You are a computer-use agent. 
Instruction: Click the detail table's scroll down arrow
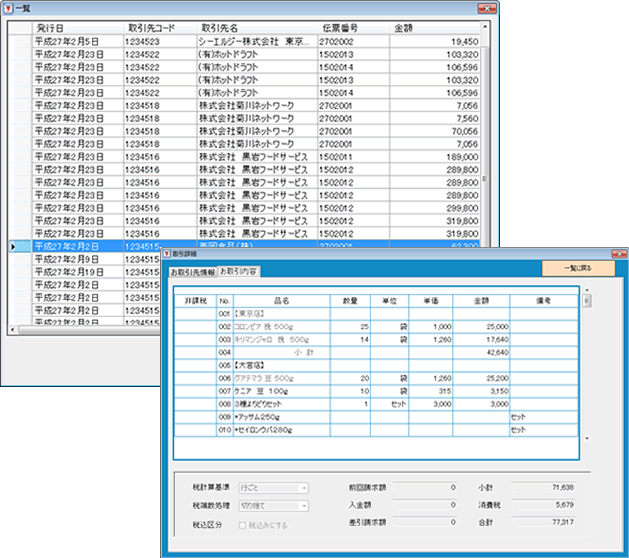click(x=587, y=438)
